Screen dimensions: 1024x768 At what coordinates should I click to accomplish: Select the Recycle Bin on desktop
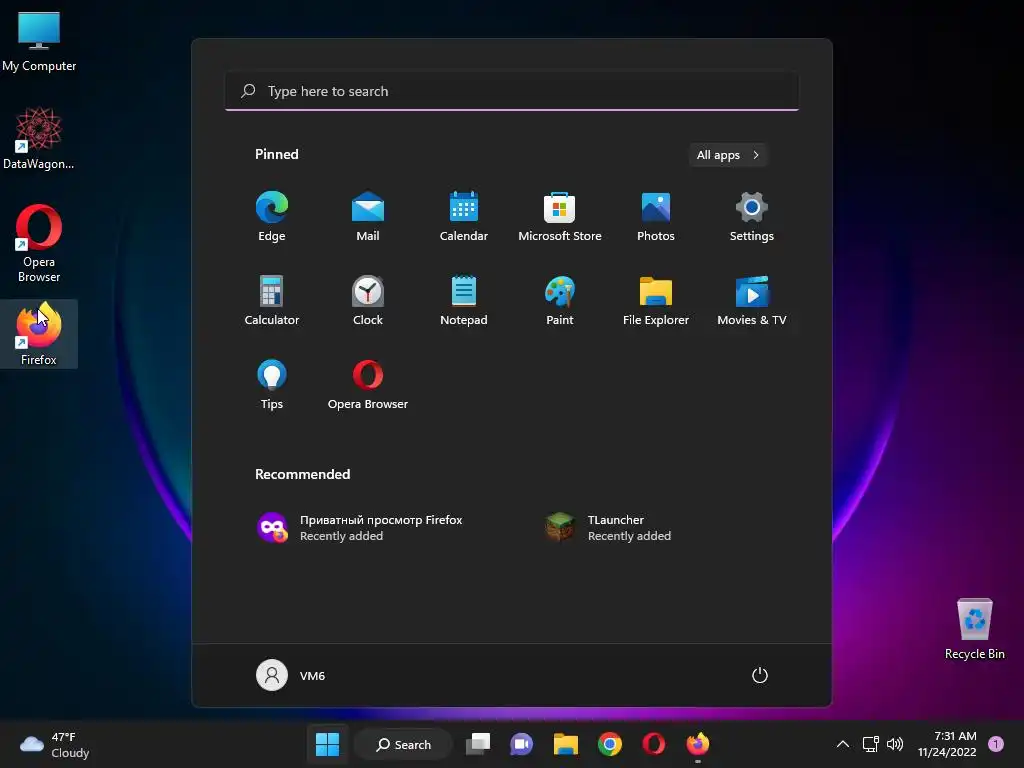(974, 628)
